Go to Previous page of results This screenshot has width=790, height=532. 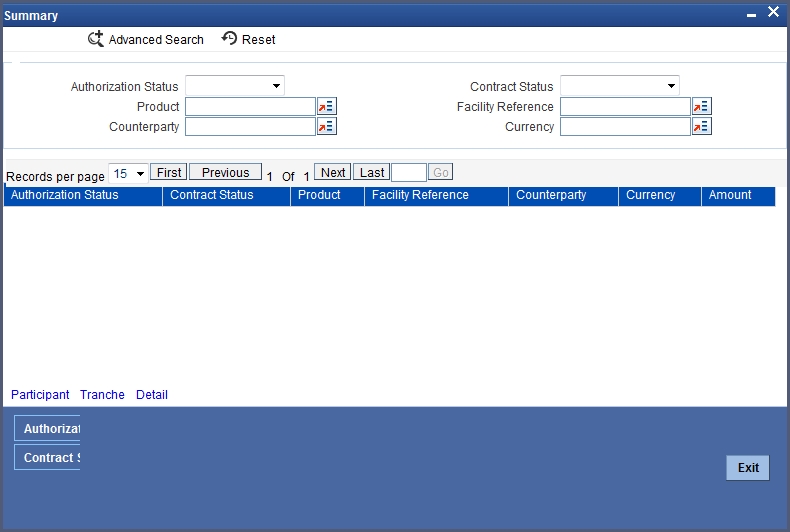coord(225,172)
